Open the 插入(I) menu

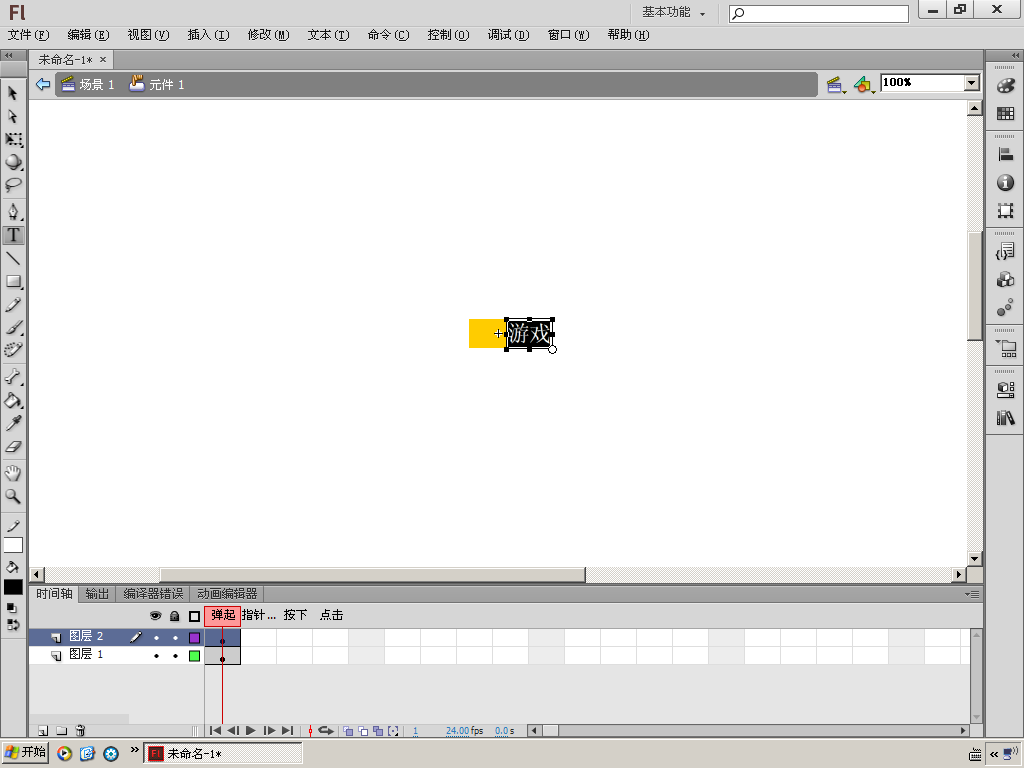208,35
